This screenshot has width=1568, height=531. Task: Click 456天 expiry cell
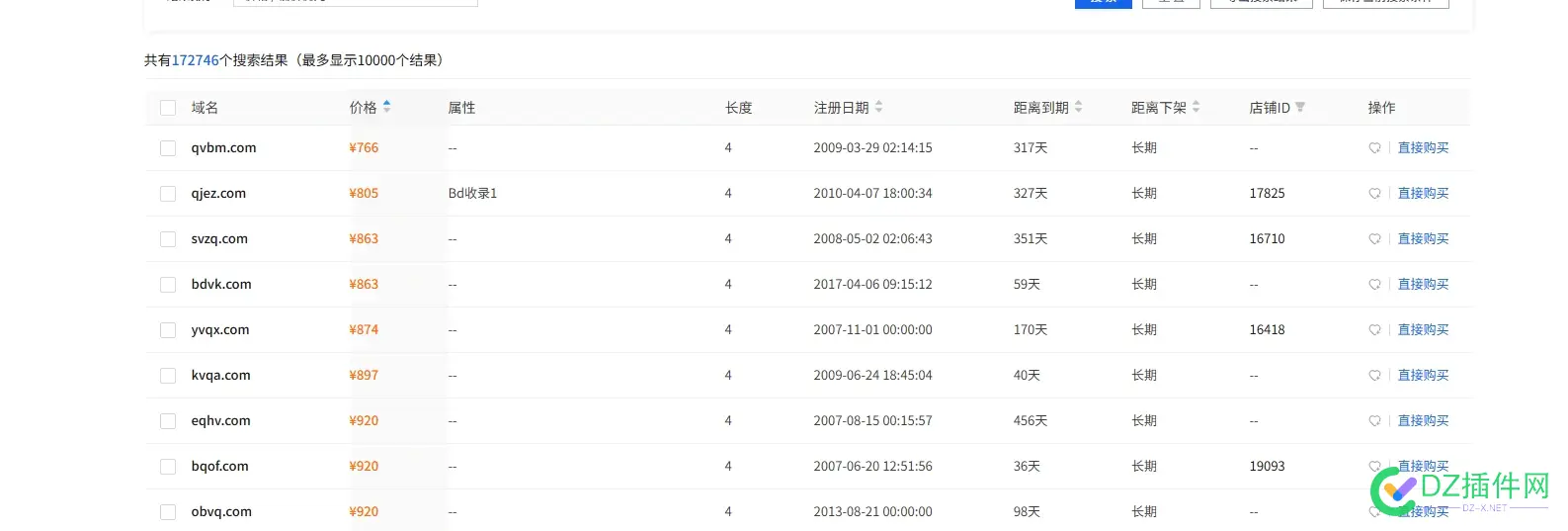pyautogui.click(x=1030, y=421)
